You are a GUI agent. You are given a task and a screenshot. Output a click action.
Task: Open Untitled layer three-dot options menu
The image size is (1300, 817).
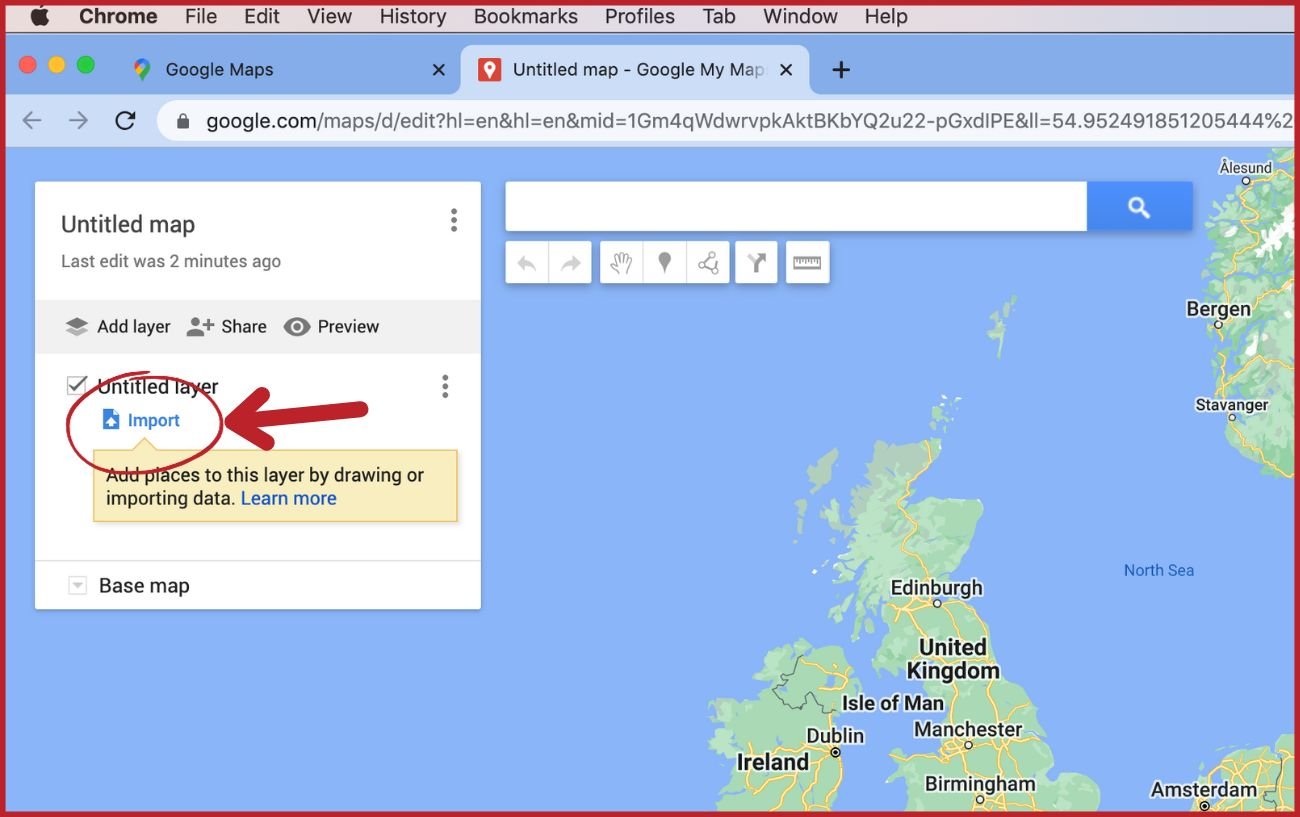445,387
